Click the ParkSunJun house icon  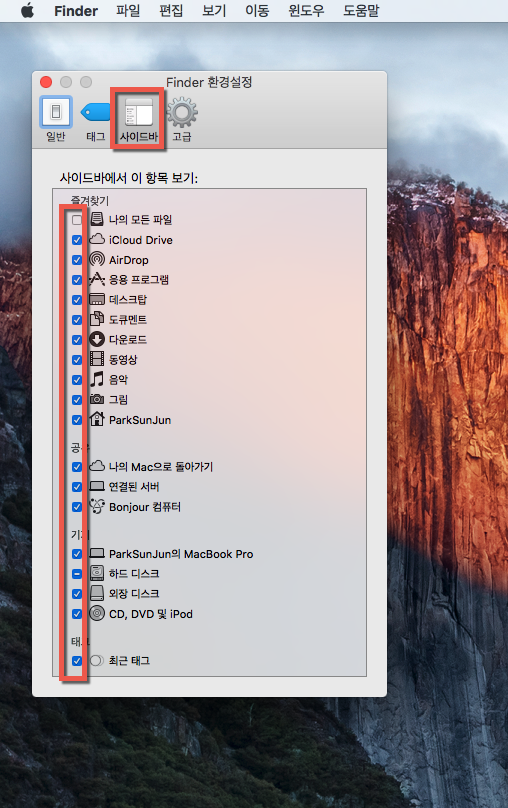click(97, 419)
